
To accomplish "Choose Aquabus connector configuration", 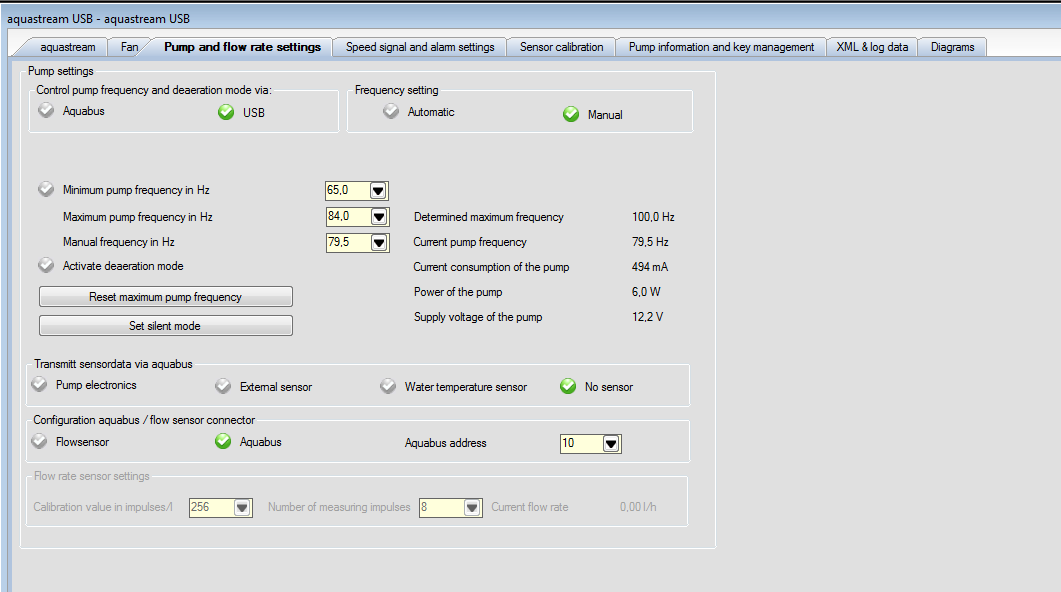I will click(x=223, y=441).
